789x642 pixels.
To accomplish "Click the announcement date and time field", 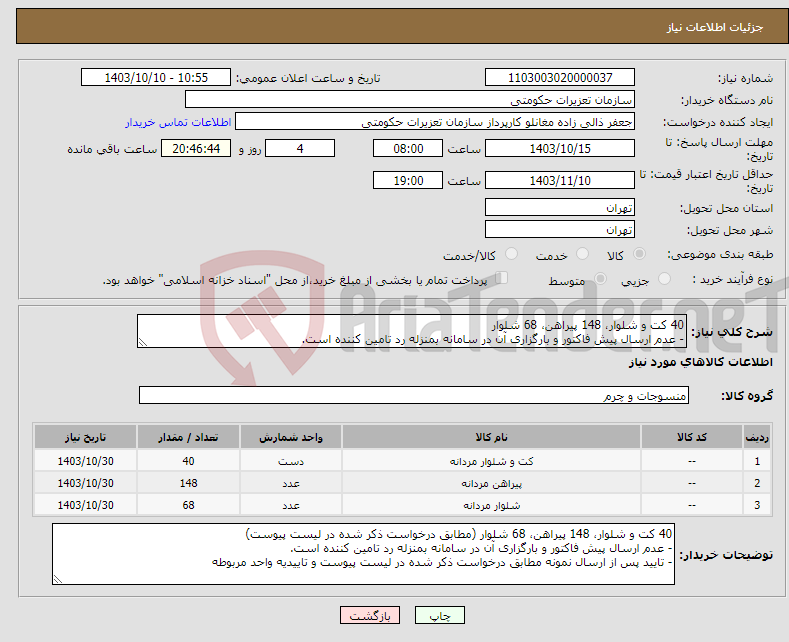I will (156, 77).
